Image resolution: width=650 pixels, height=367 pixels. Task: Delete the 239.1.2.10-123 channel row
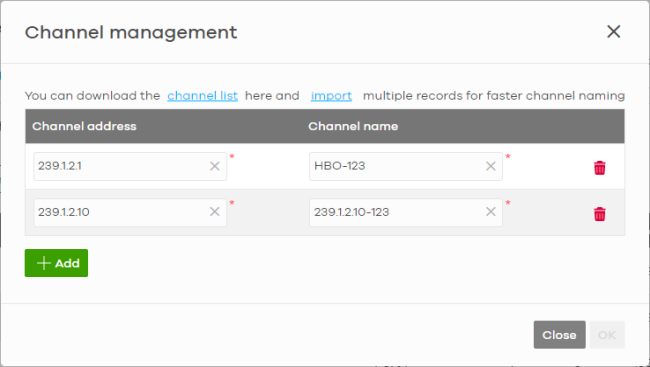[599, 214]
